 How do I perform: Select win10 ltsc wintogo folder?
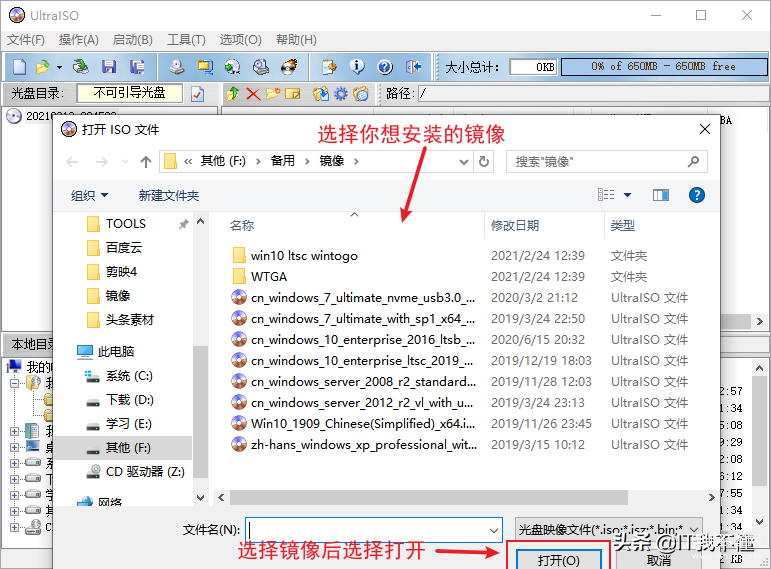click(x=295, y=256)
